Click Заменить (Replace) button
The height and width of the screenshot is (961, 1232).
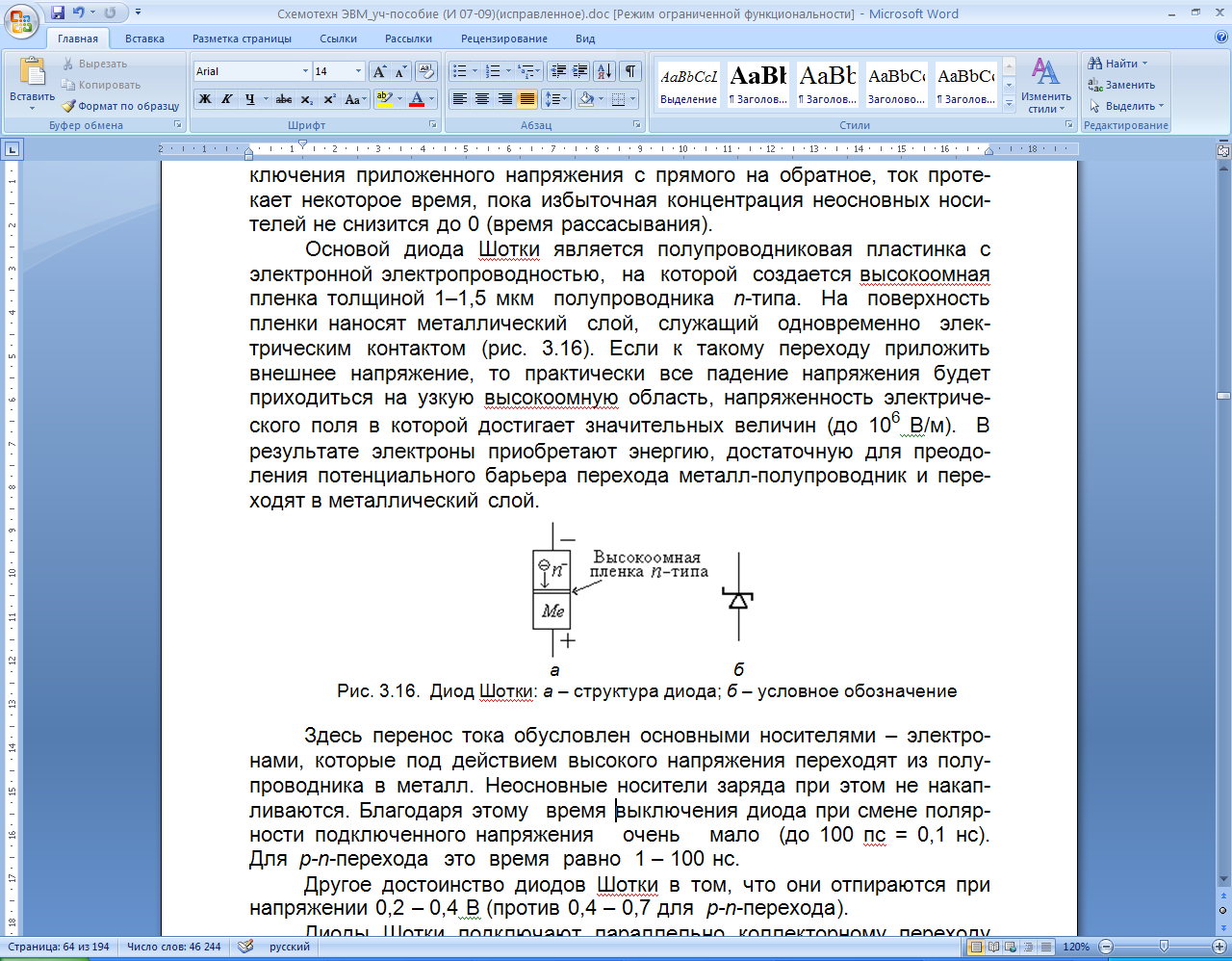coord(1122,85)
